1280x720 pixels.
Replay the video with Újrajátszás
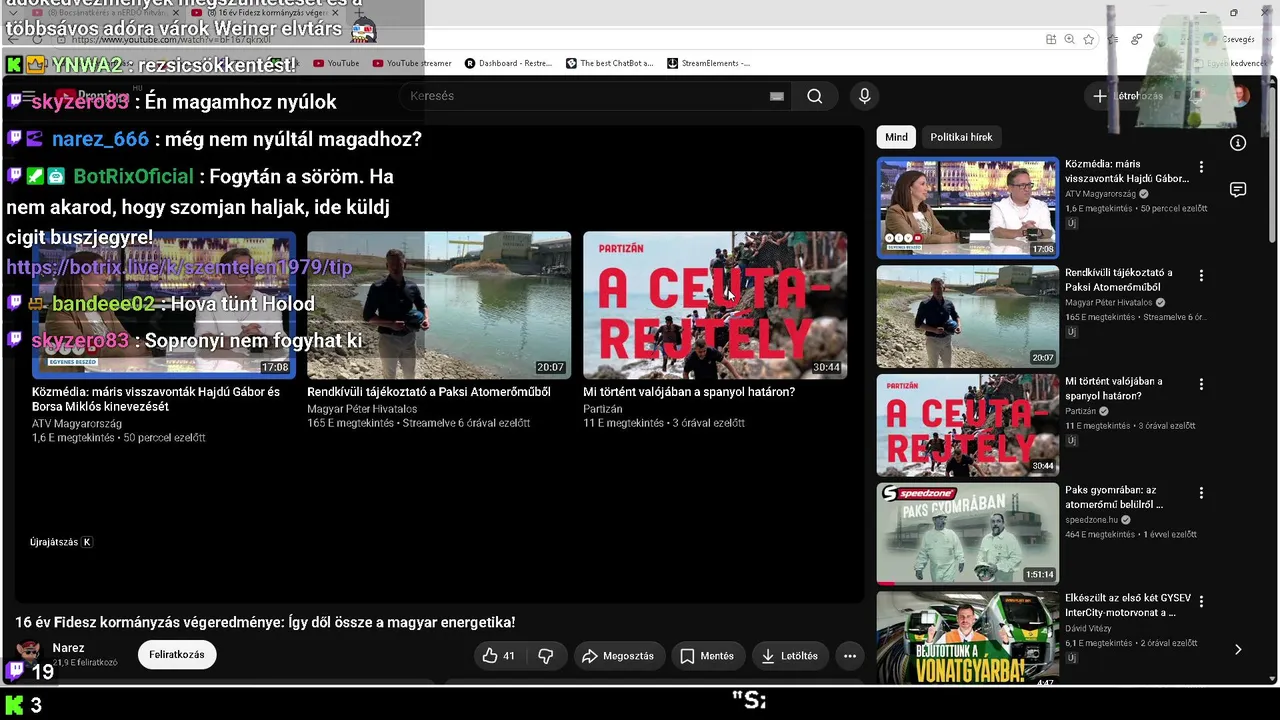point(61,542)
